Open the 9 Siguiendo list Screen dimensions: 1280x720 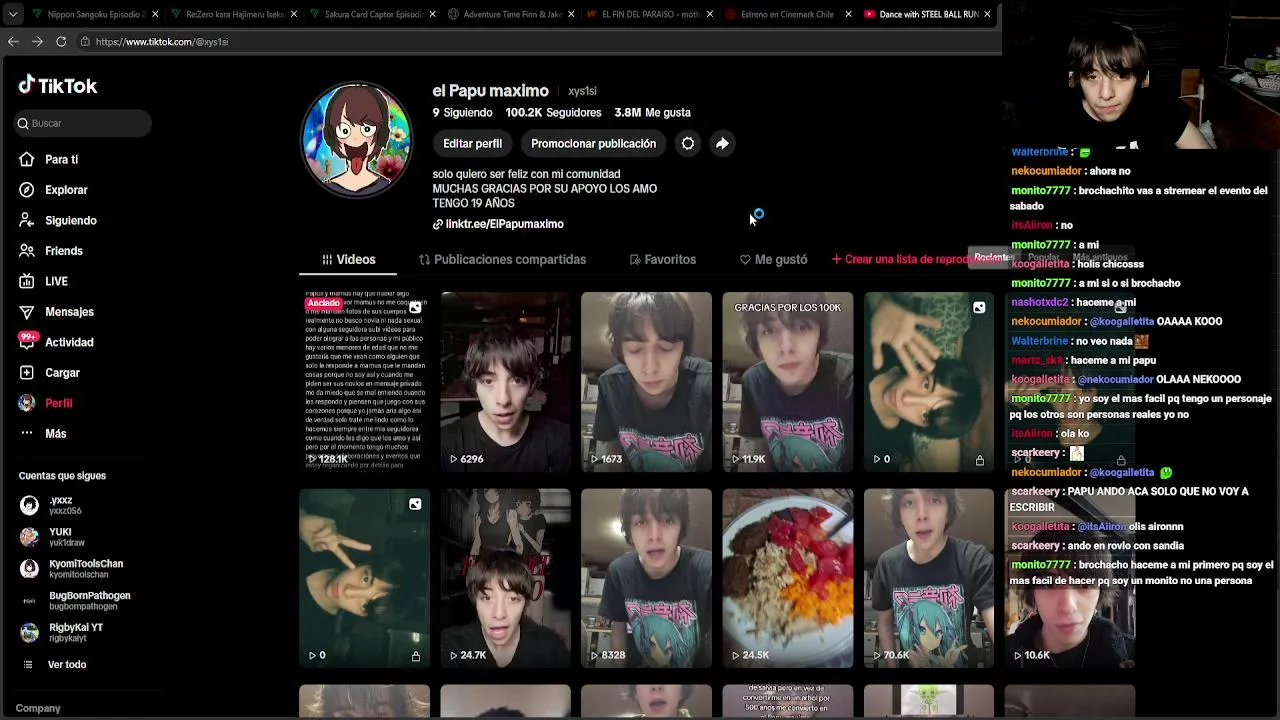pyautogui.click(x=462, y=113)
